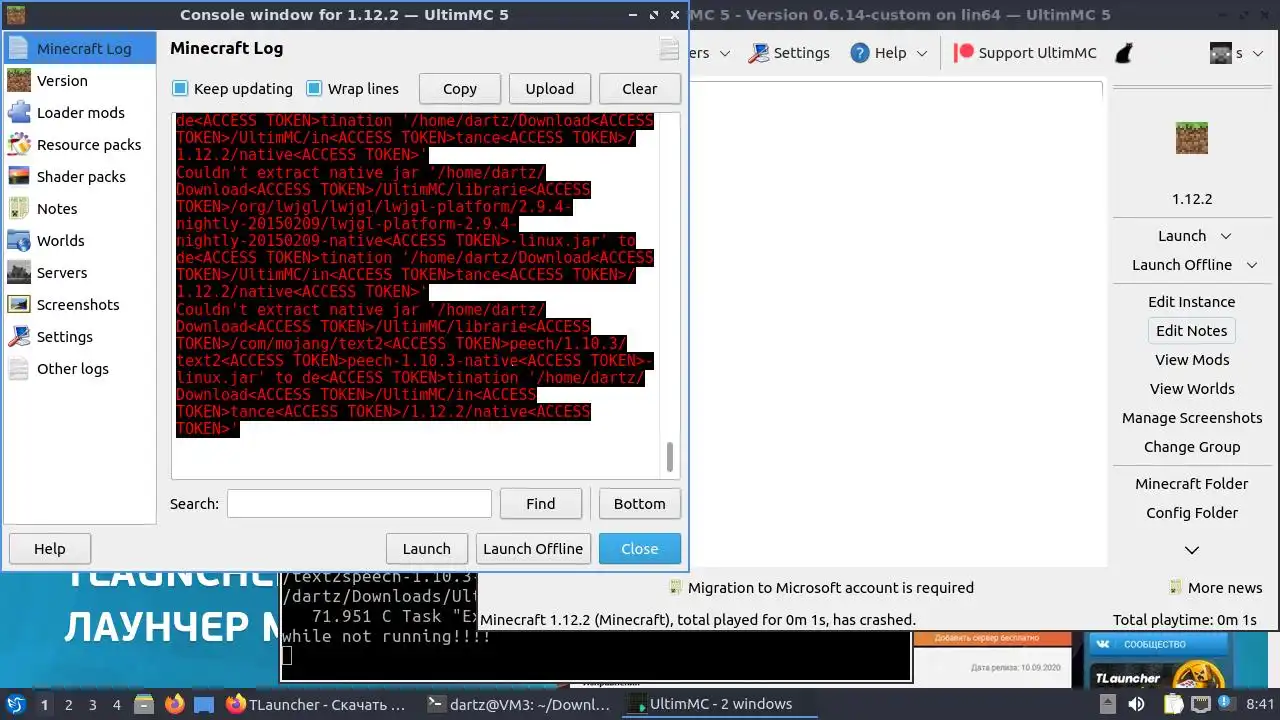Click the Support UltimMC Patreon icon
The image size is (1280, 720).
964,53
